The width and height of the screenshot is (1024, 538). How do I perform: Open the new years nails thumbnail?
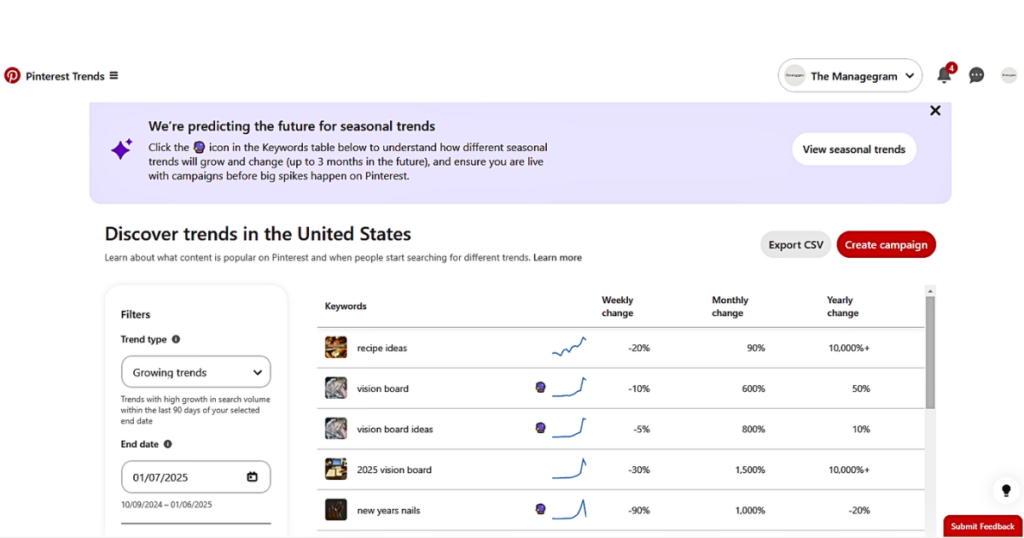[336, 509]
